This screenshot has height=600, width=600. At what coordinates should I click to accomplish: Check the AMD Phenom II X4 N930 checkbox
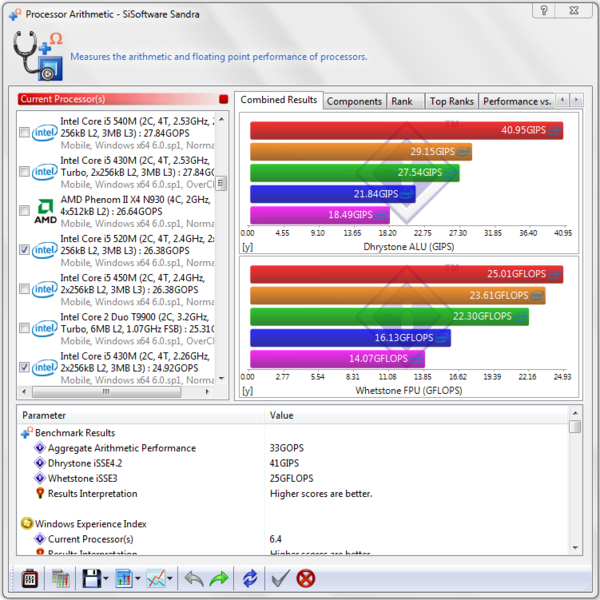[x=24, y=211]
